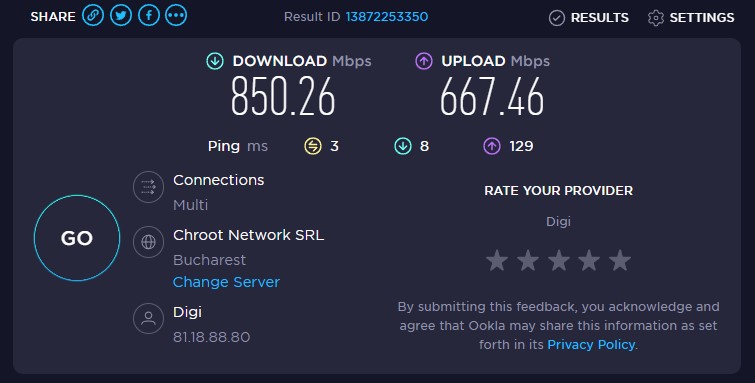Open the SETTINGS menu
Viewport: 755px width, 383px height.
pos(691,18)
